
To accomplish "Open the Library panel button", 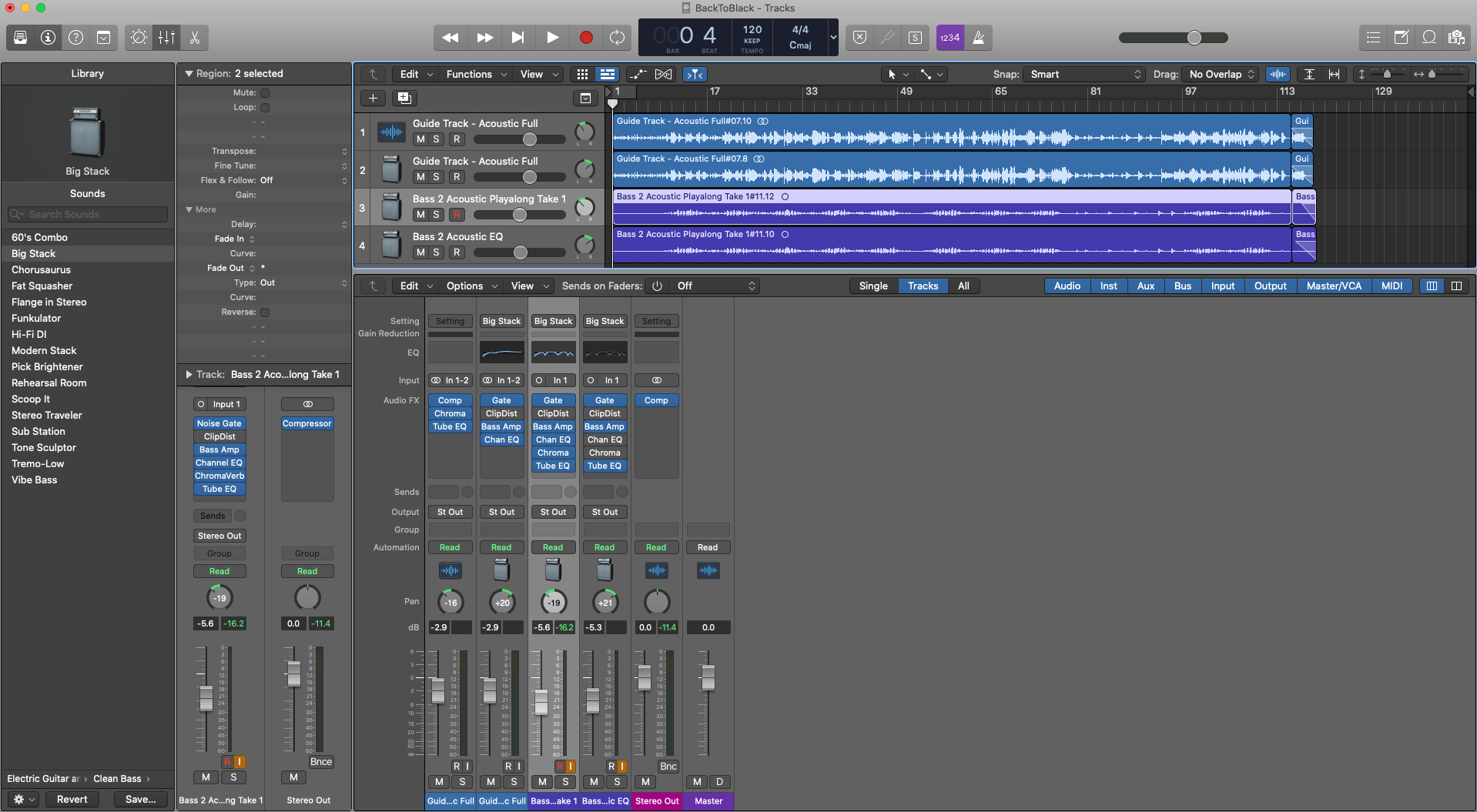I will click(21, 37).
